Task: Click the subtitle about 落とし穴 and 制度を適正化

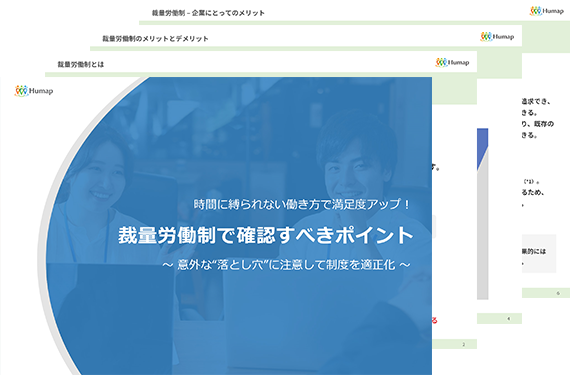Action: [x=286, y=265]
